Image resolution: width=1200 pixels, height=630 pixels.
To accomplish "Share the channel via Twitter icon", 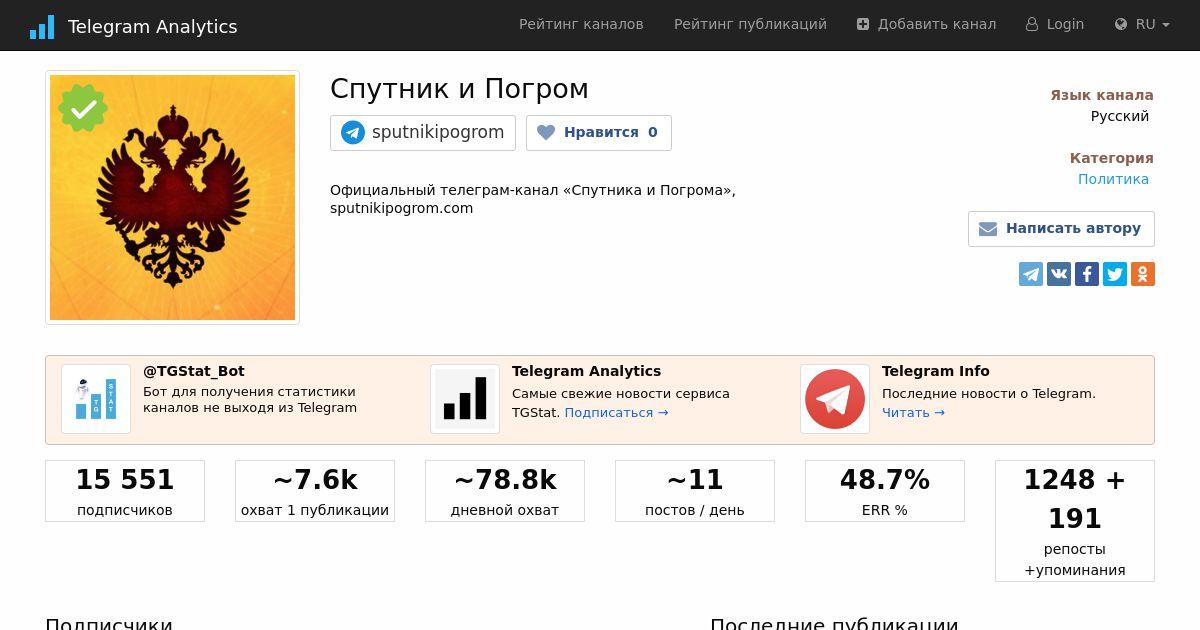I will pyautogui.click(x=1115, y=274).
